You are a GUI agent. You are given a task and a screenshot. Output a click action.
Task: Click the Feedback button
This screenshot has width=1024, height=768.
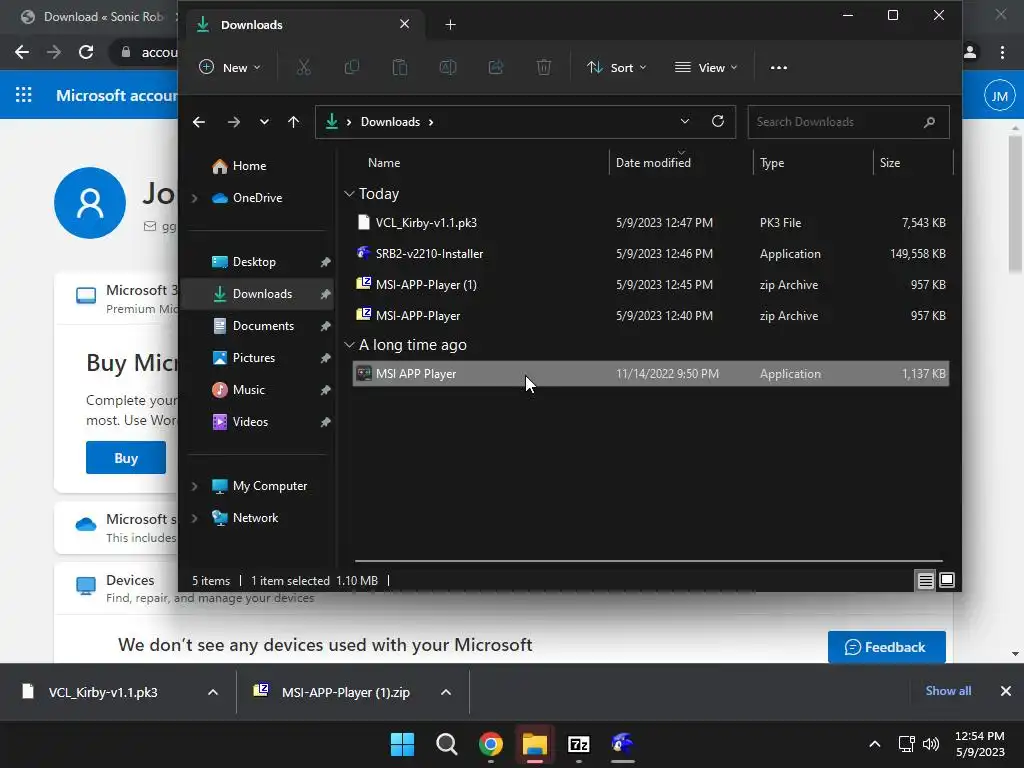(886, 647)
